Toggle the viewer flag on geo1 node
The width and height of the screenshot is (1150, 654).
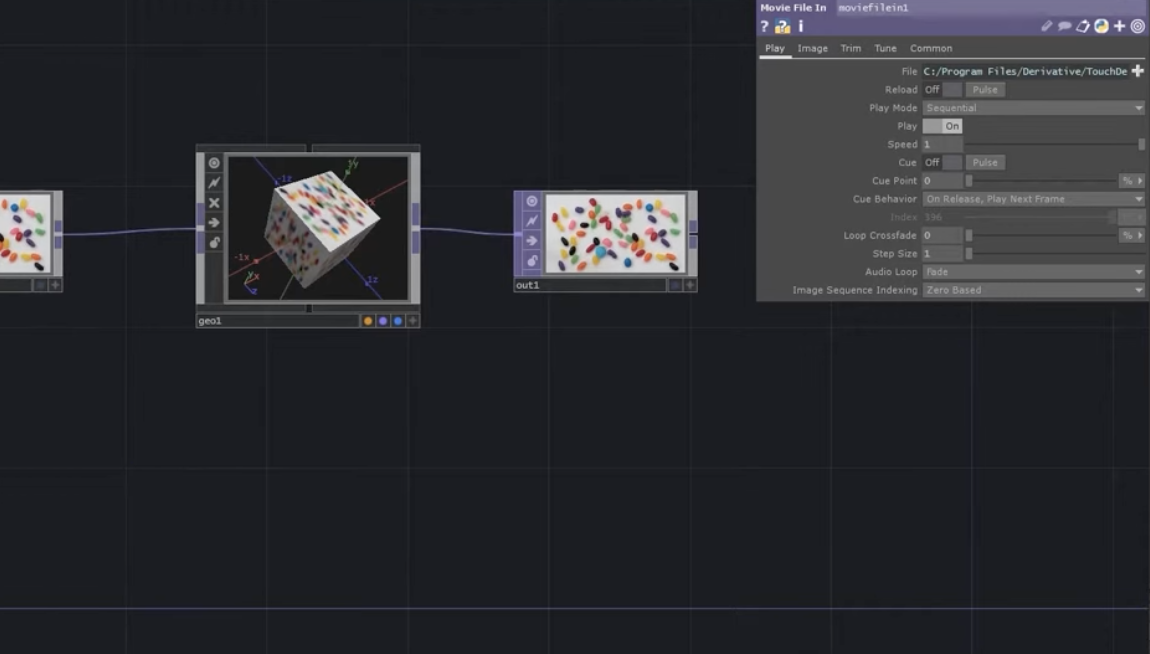[212, 161]
